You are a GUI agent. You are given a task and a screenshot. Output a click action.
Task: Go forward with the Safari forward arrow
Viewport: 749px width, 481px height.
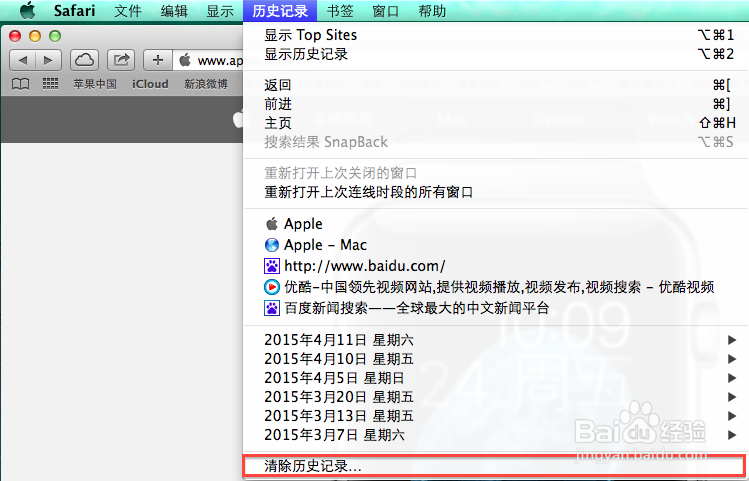[x=48, y=60]
